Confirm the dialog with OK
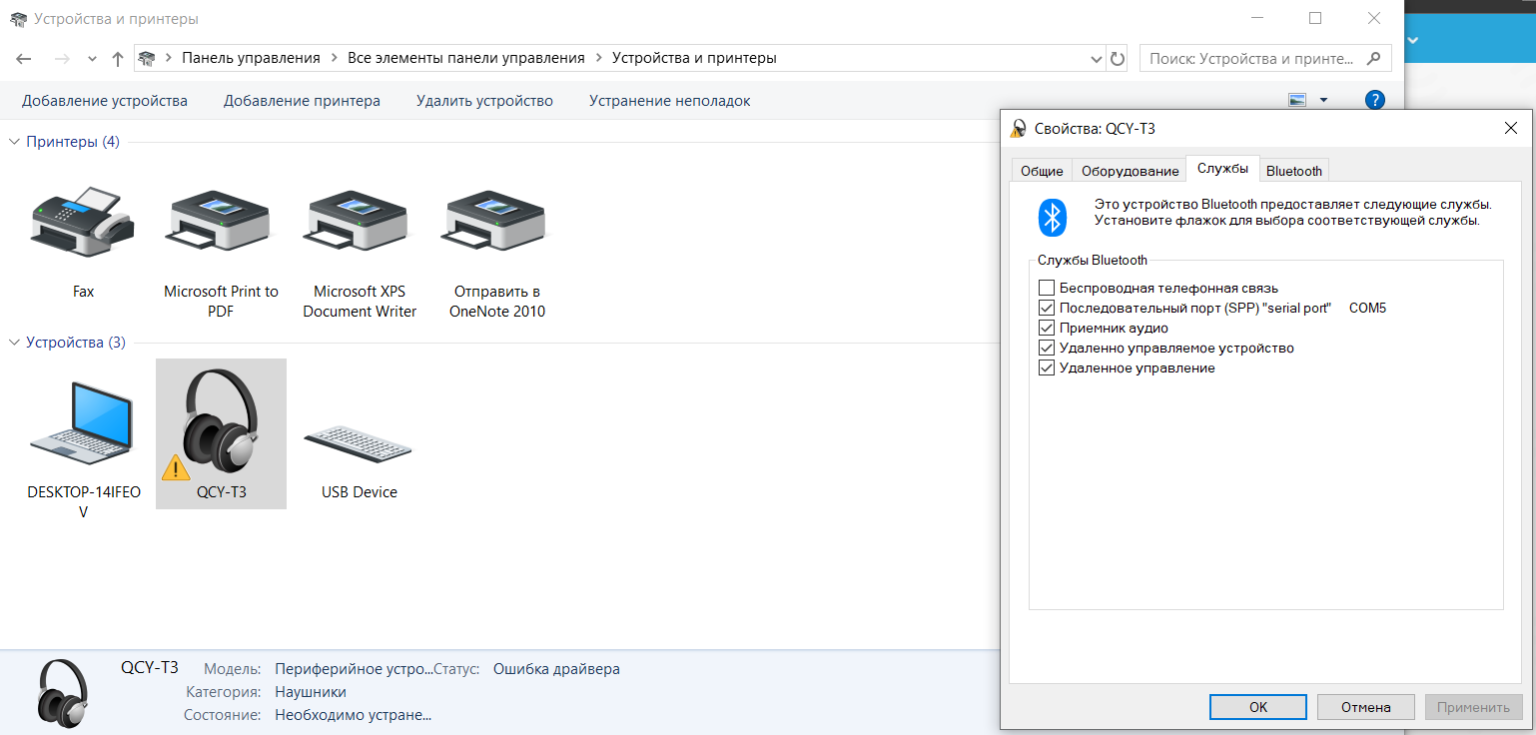 tap(1258, 707)
